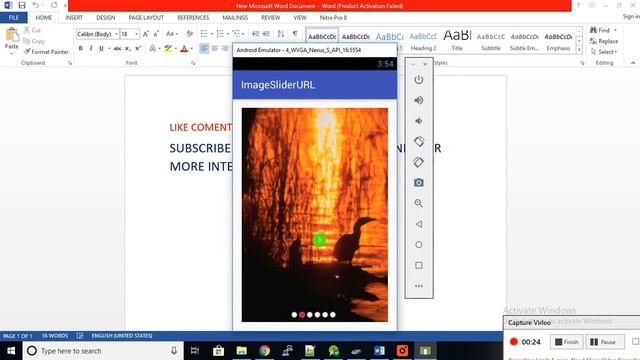
Task: Apply Italic formatting
Action: [91, 48]
